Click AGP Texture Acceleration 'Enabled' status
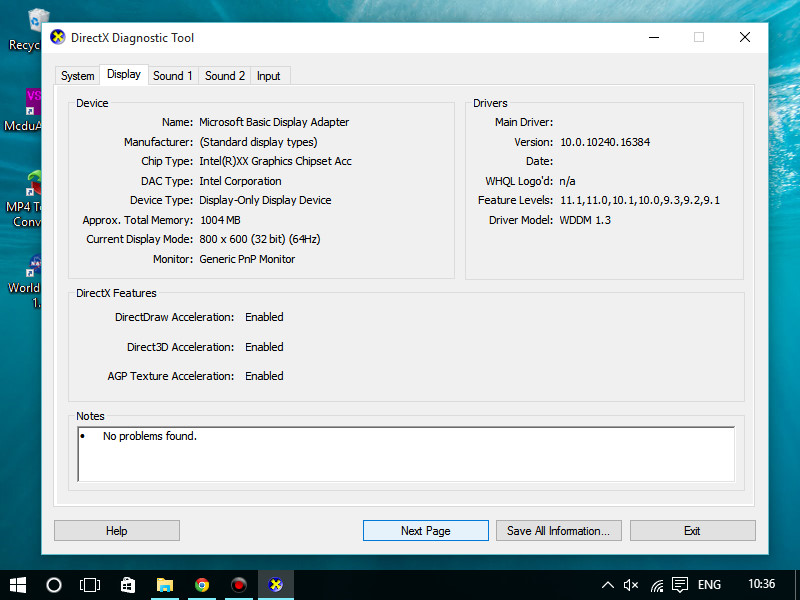800x600 pixels. (264, 376)
